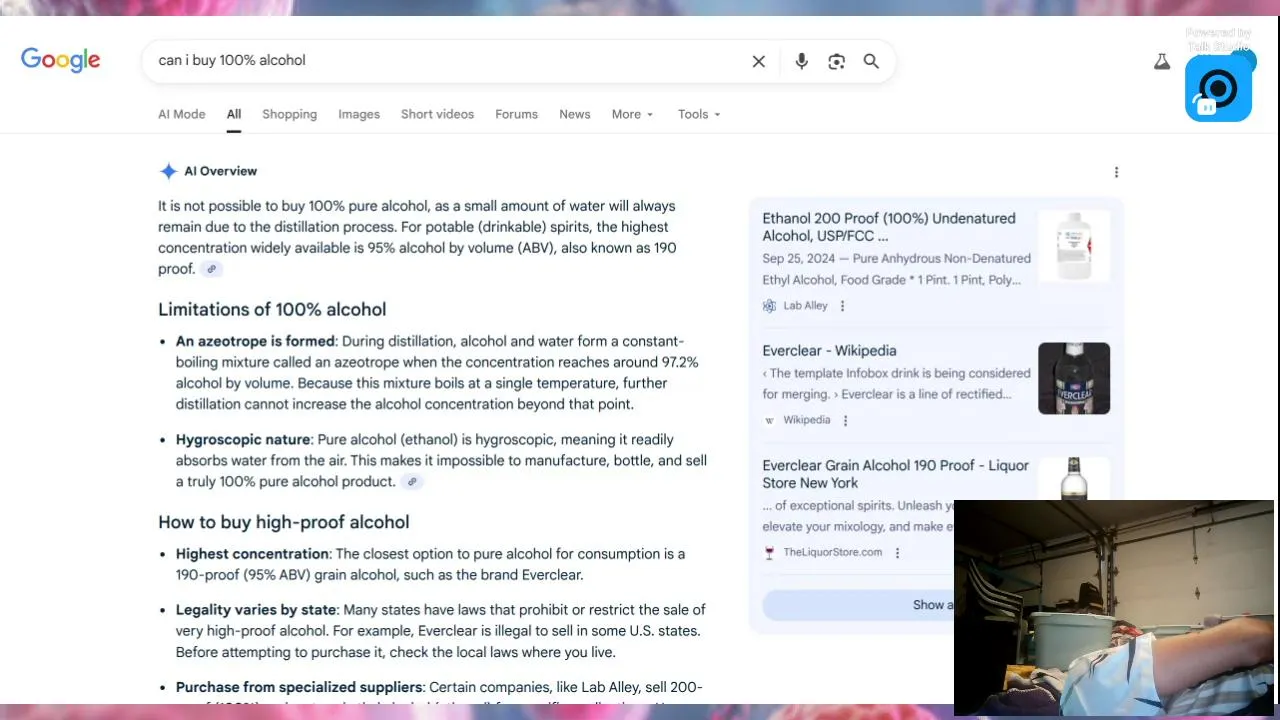Screen dimensions: 1280x720
Task: Open the News tab
Action: 575,114
